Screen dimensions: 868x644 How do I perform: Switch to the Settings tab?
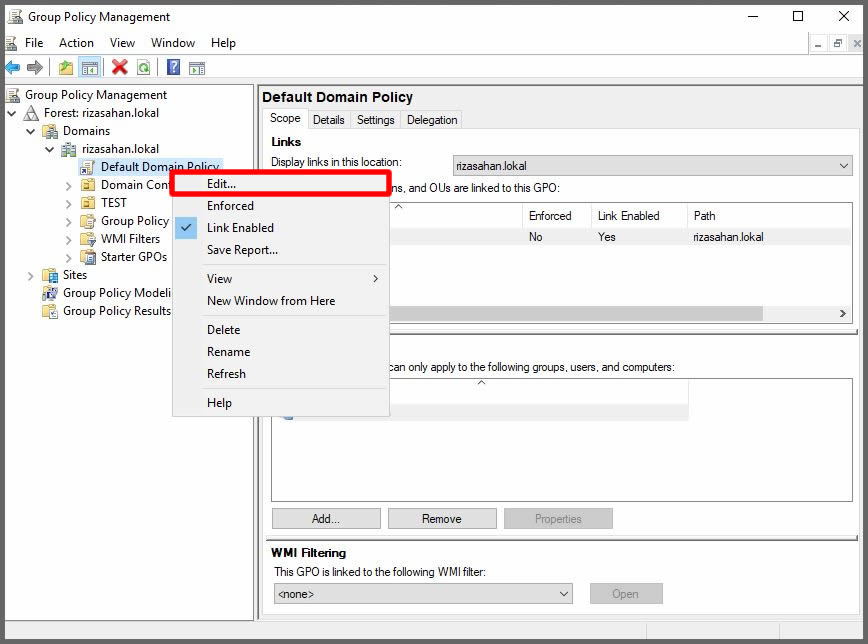(x=375, y=120)
